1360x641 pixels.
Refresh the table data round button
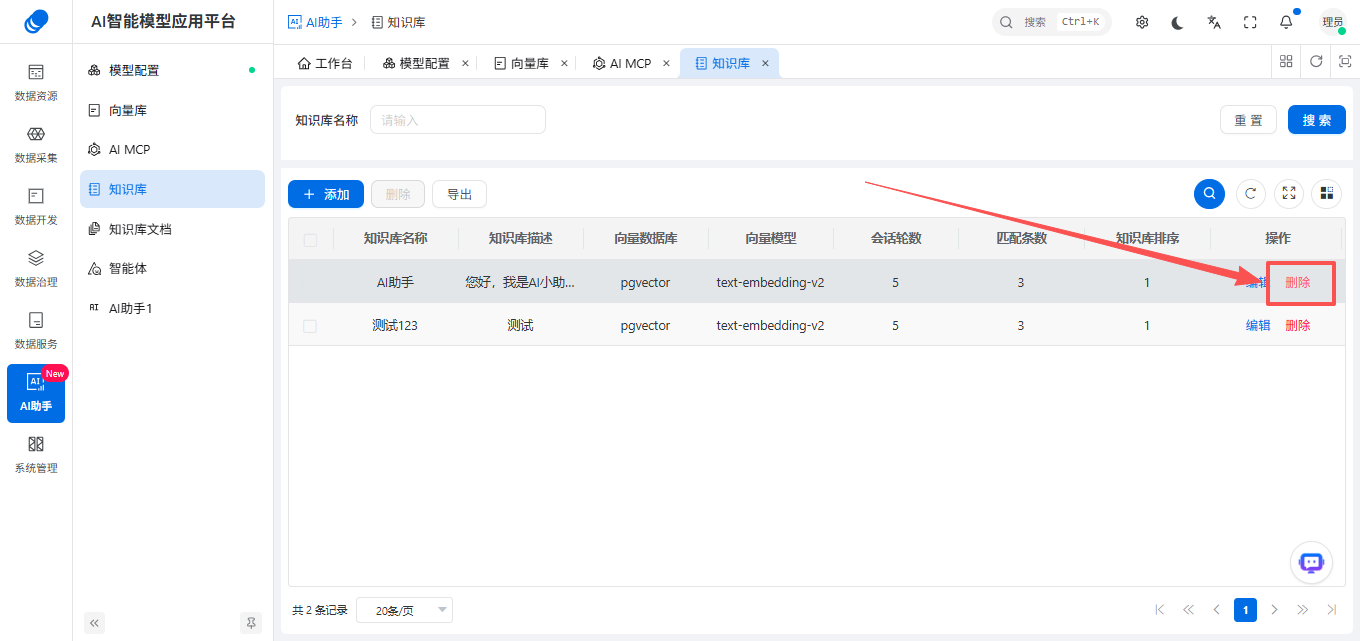[1251, 193]
